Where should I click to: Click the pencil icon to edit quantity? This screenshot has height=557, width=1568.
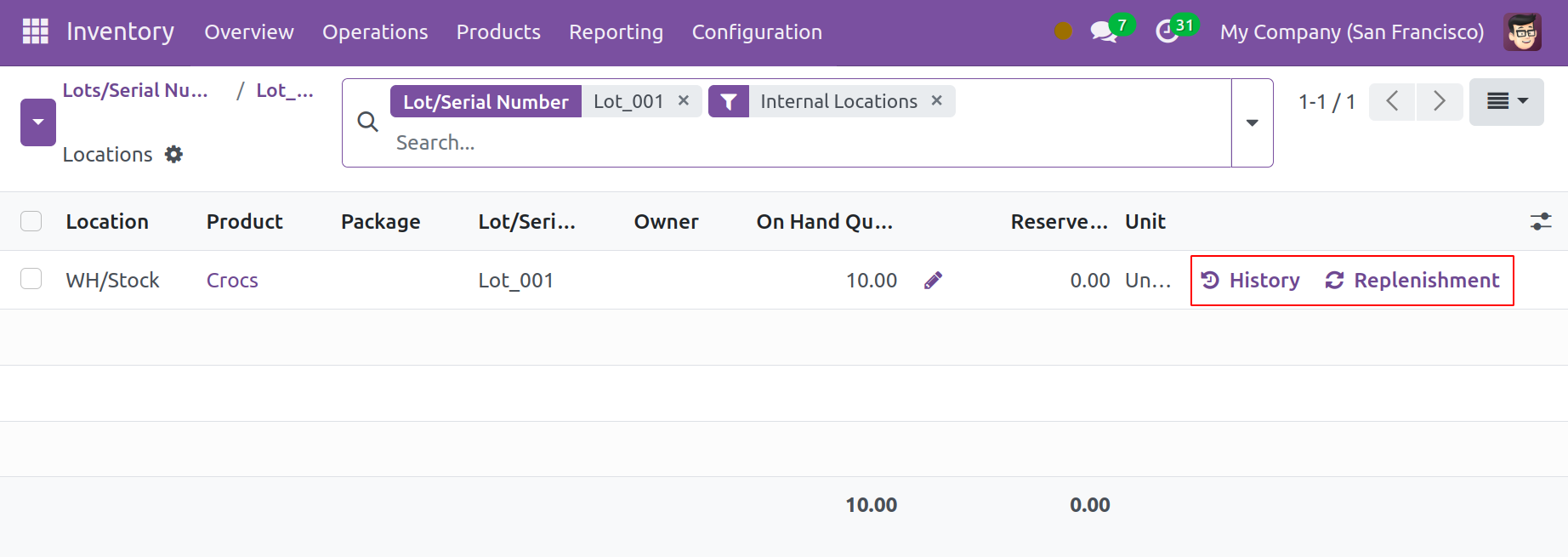pos(933,281)
